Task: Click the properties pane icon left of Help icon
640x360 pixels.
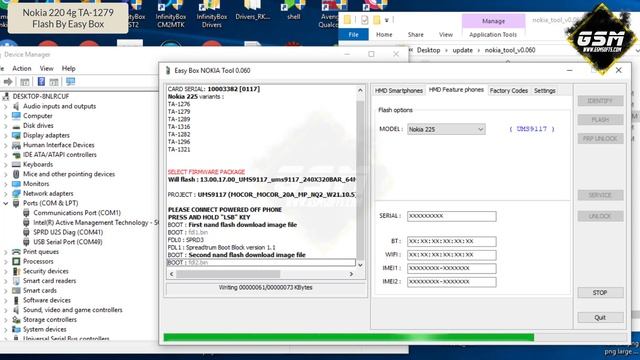Action: point(24,82)
